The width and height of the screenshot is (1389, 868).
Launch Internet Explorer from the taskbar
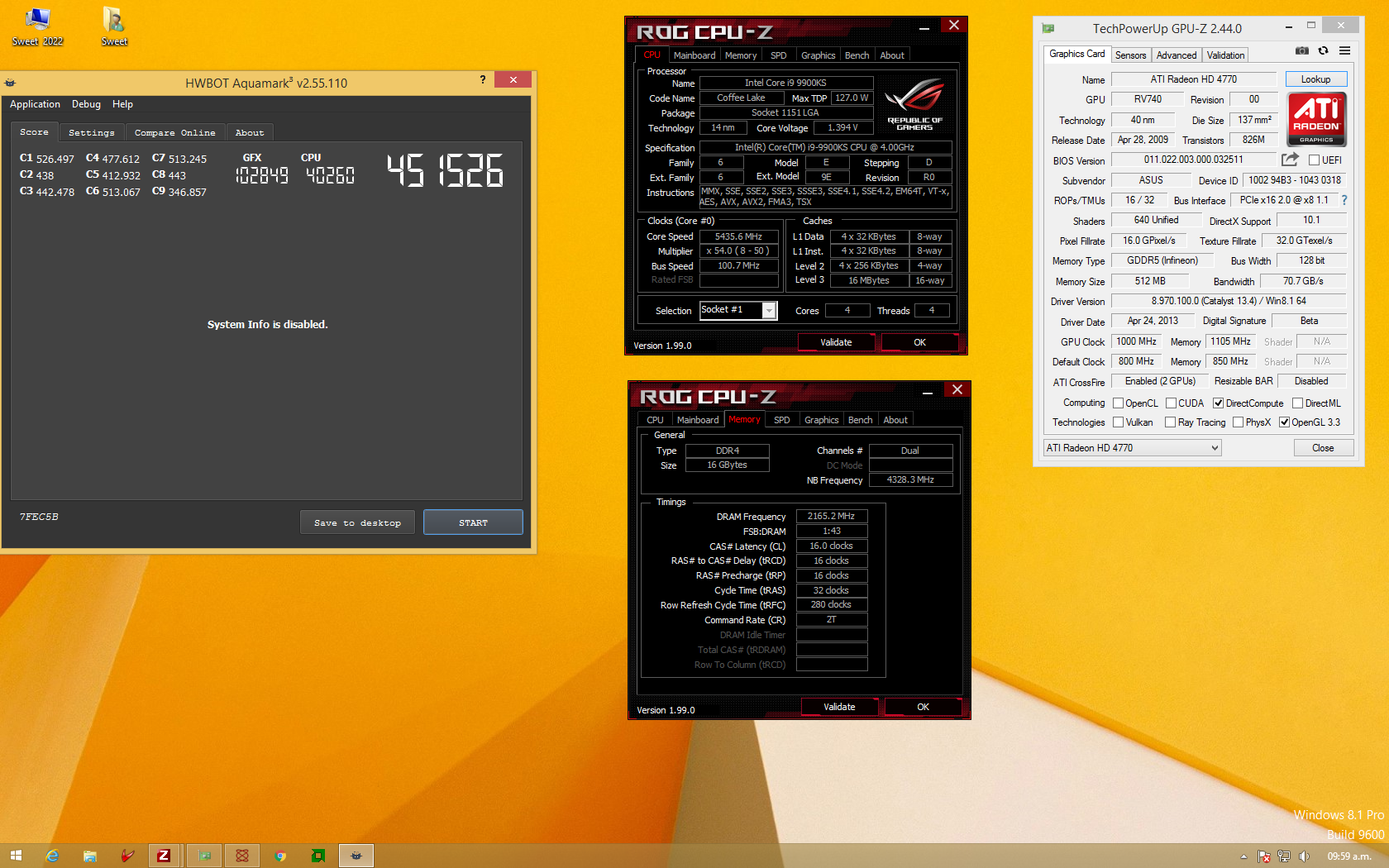pyautogui.click(x=52, y=856)
